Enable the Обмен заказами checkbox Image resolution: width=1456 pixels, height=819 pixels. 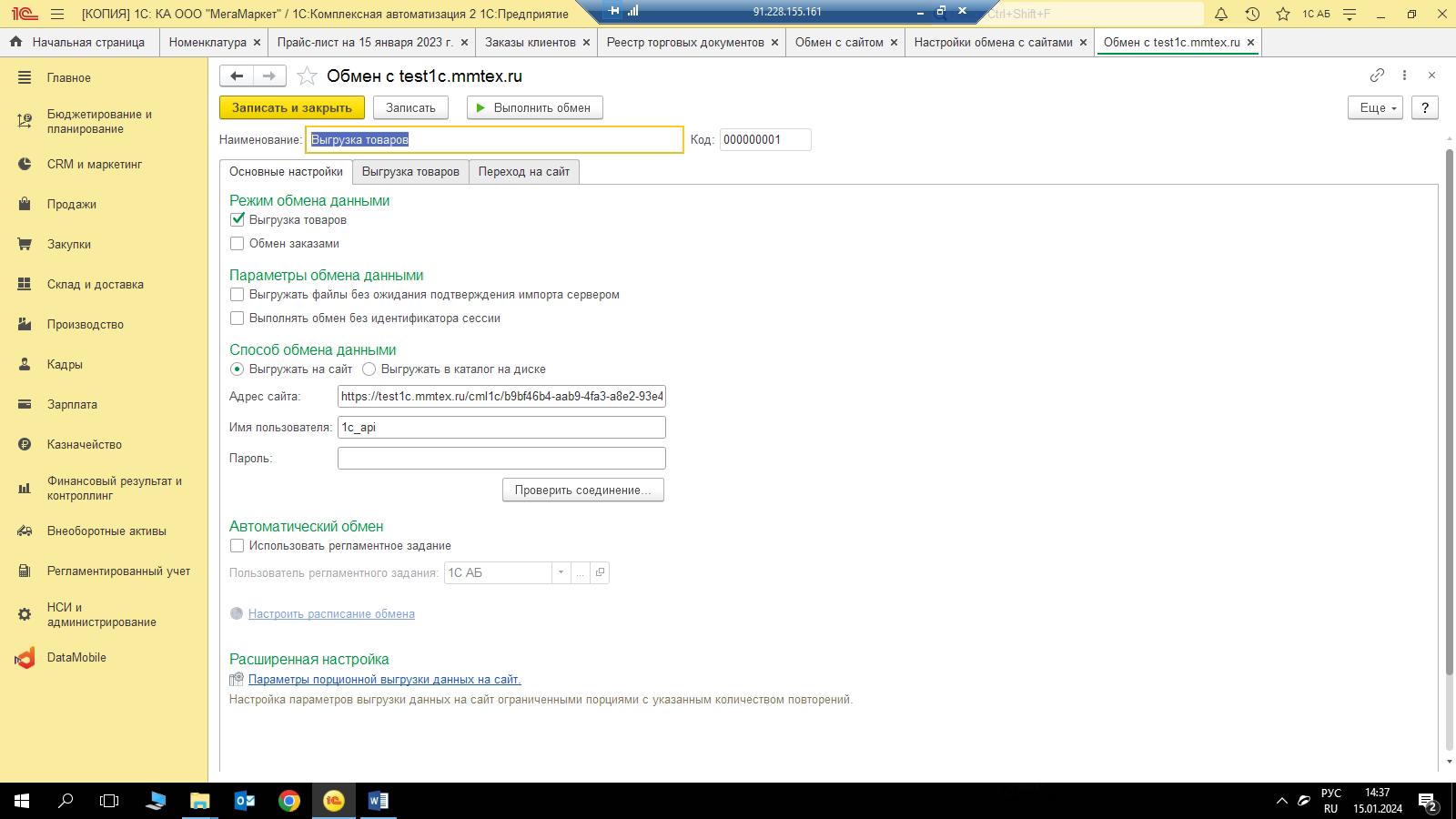tap(238, 244)
